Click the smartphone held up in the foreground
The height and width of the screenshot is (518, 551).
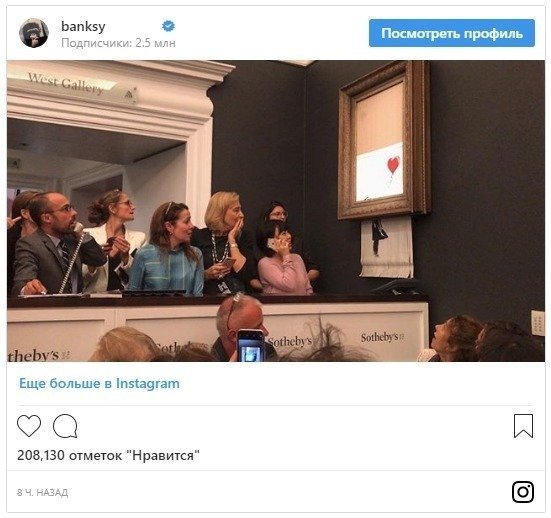point(251,345)
